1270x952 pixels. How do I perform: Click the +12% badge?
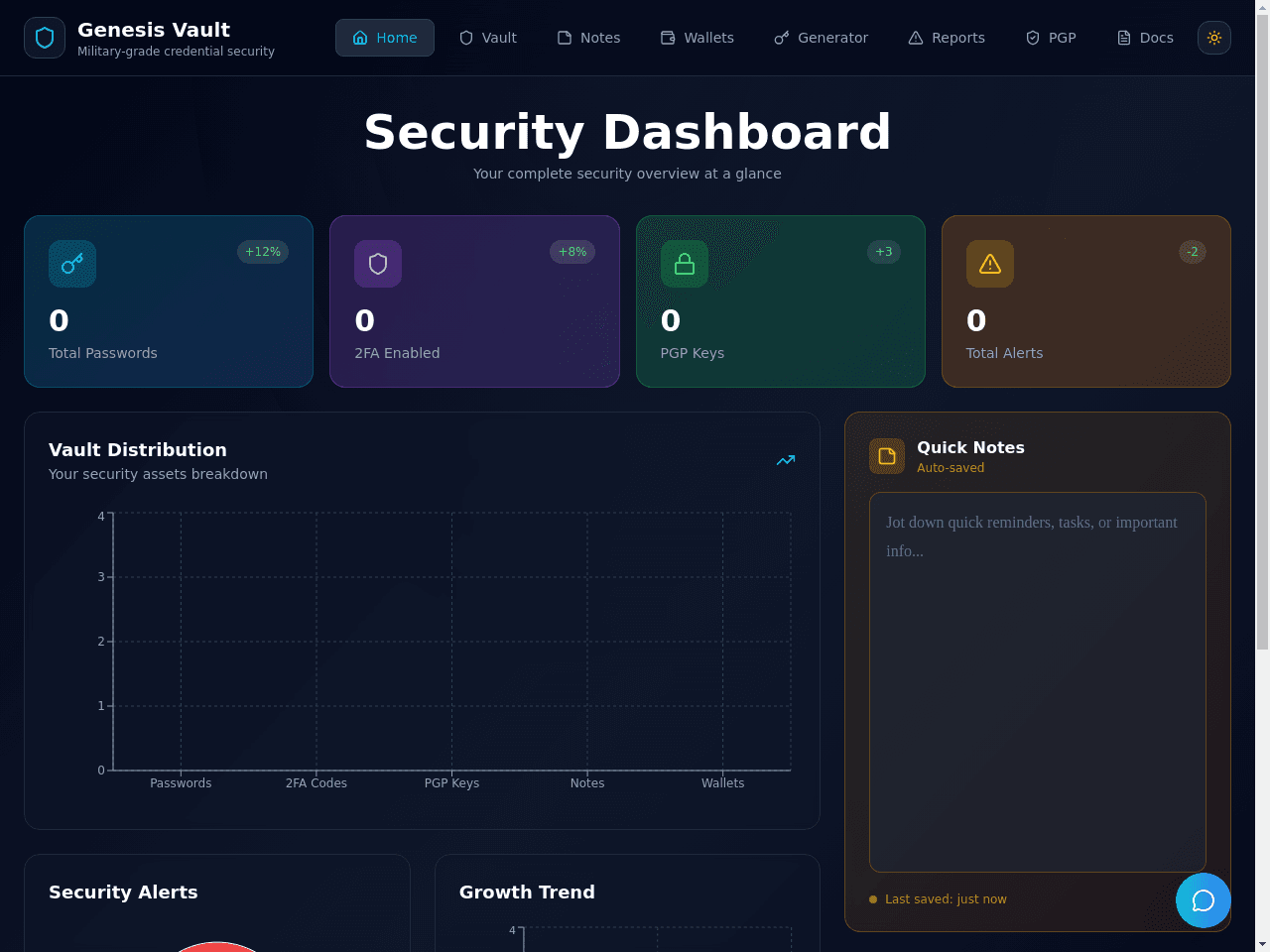tap(263, 252)
